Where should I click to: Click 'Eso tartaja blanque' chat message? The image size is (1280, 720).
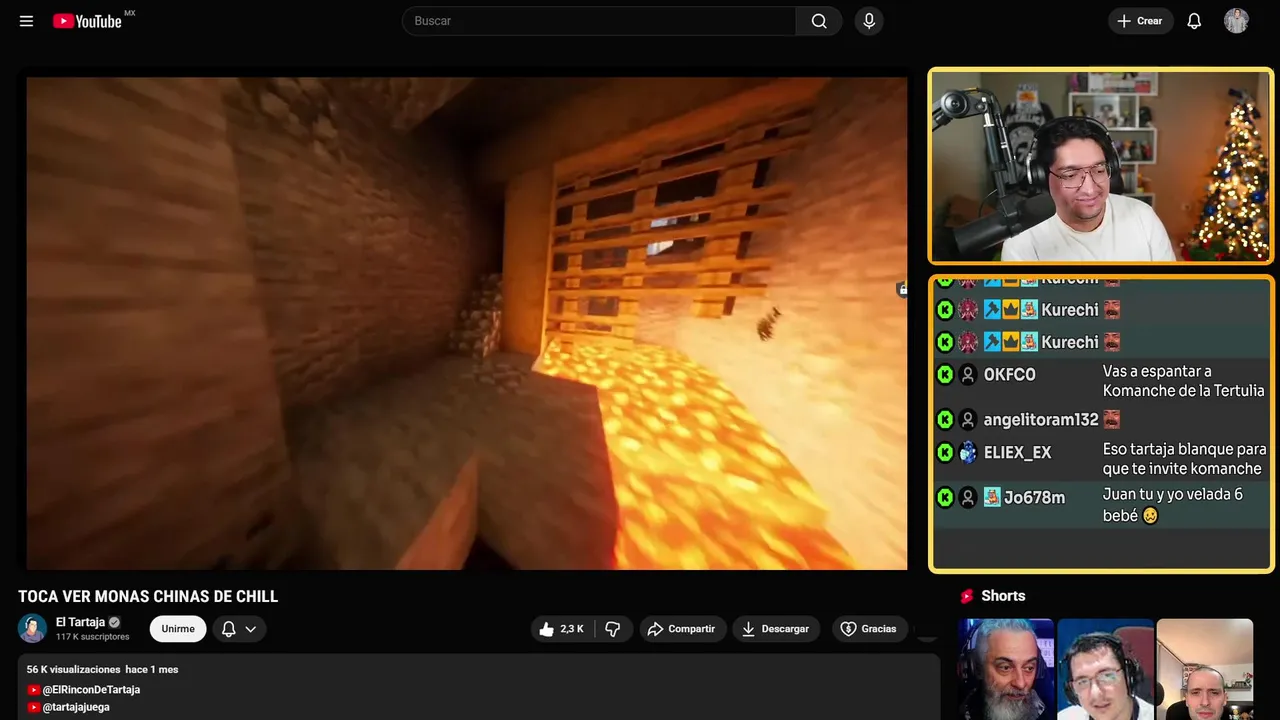1184,459
